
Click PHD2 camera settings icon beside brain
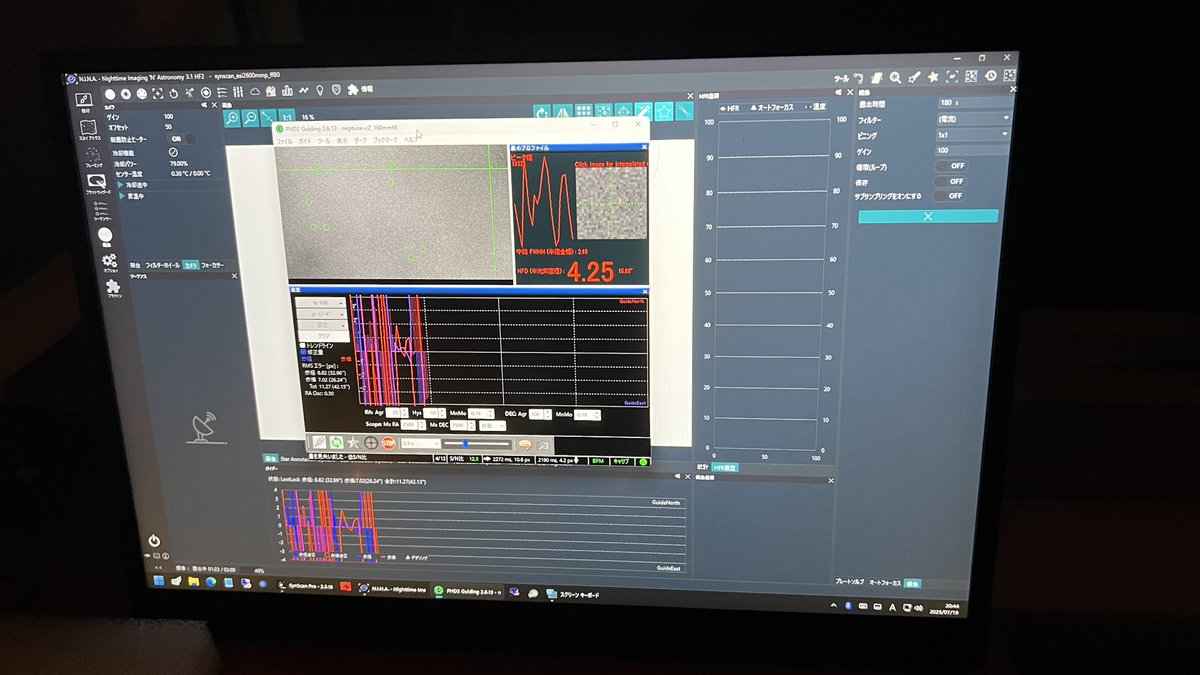click(x=543, y=446)
